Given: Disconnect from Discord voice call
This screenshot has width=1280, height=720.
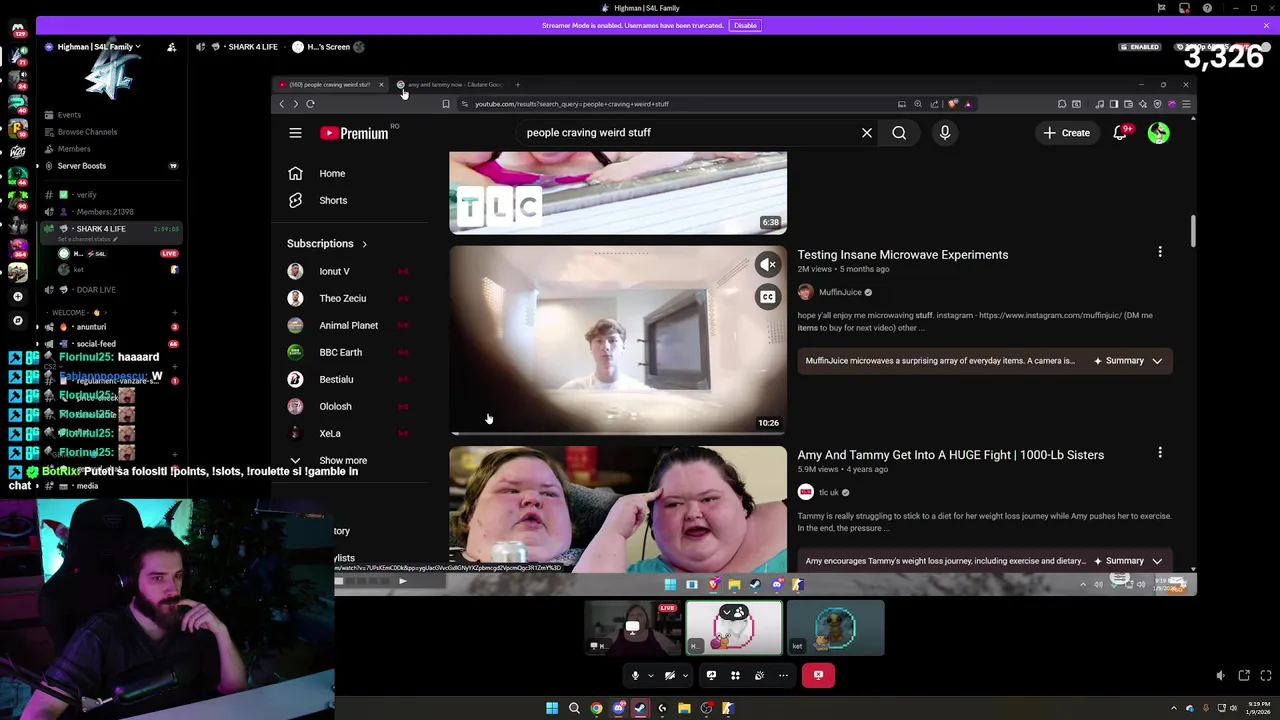Looking at the screenshot, I should click(818, 676).
